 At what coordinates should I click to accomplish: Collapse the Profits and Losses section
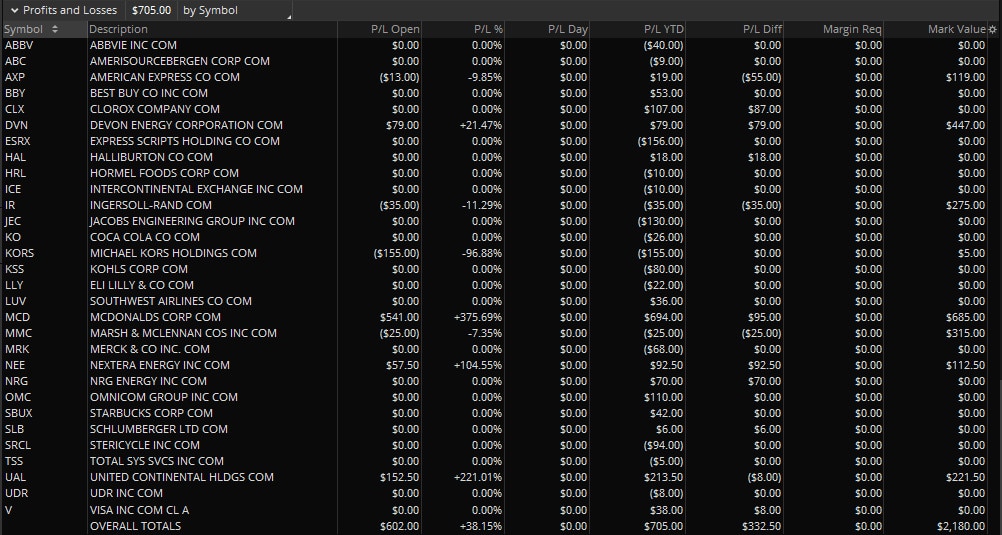(15, 10)
